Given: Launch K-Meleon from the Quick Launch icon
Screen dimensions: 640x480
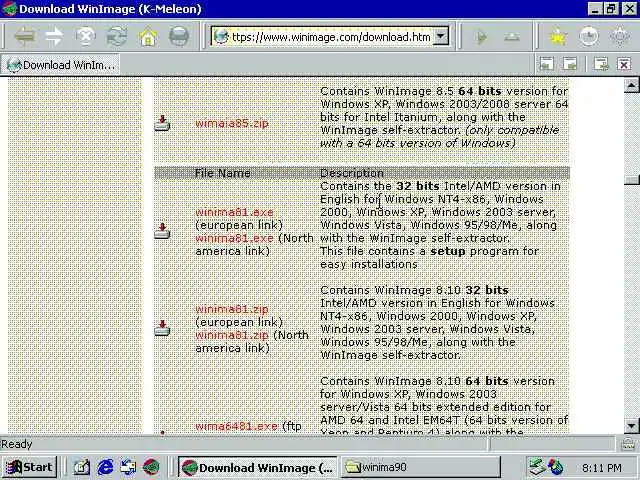Looking at the screenshot, I should [151, 467].
